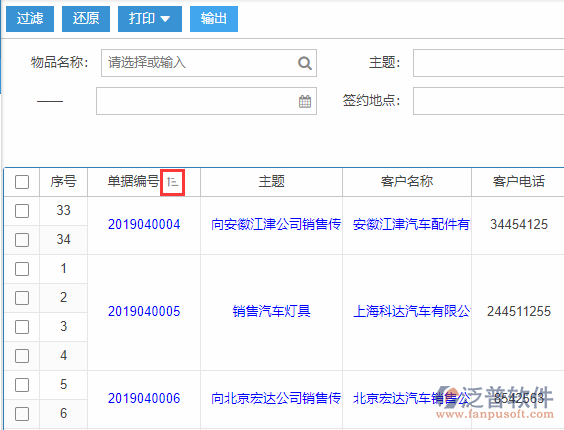The width and height of the screenshot is (564, 430).
Task: Open document link 2019040004
Action: click(x=144, y=225)
